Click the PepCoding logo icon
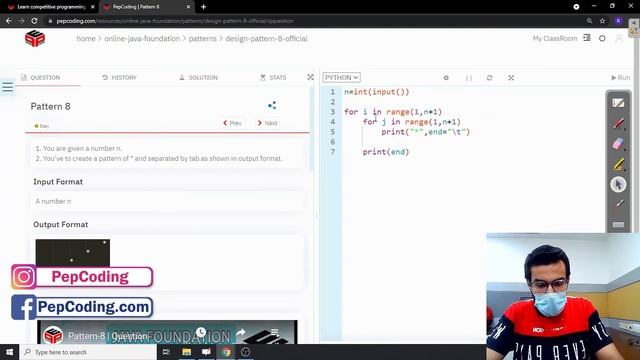This screenshot has height=360, width=640. click(x=35, y=38)
